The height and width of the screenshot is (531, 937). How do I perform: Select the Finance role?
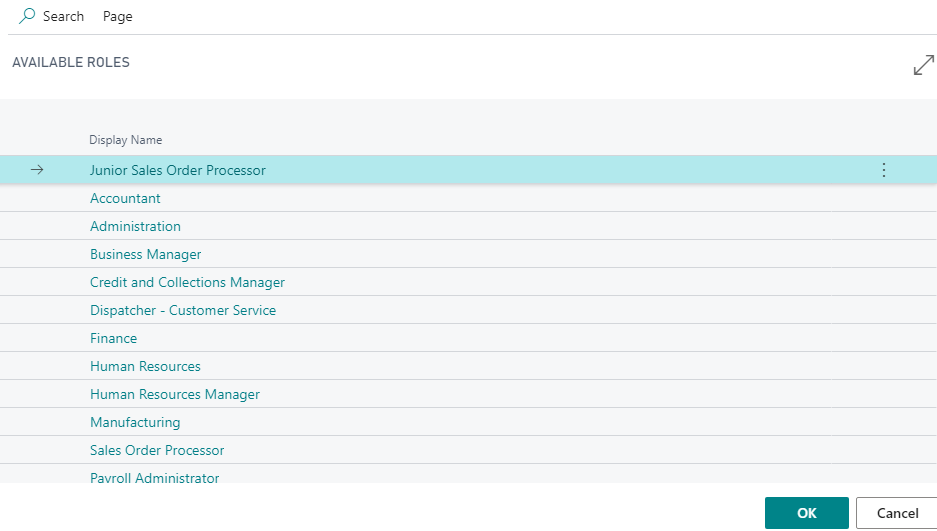(x=113, y=338)
